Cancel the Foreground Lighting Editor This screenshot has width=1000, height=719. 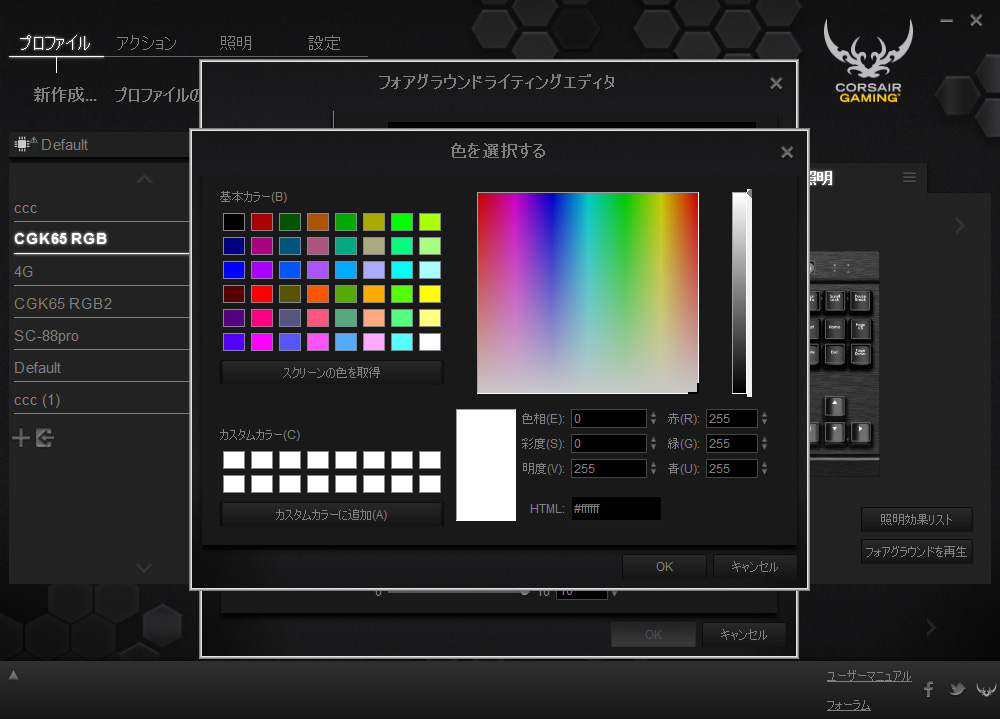(744, 635)
